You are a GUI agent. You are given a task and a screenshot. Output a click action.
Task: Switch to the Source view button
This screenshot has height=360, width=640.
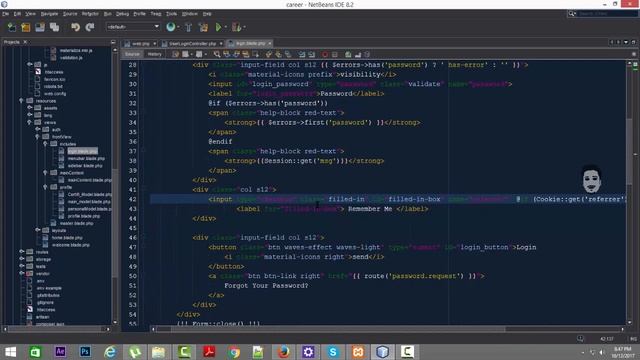tap(132, 54)
